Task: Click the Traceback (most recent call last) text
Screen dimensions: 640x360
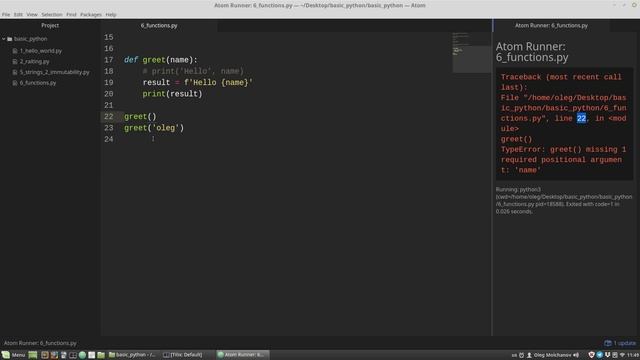Action: point(561,82)
